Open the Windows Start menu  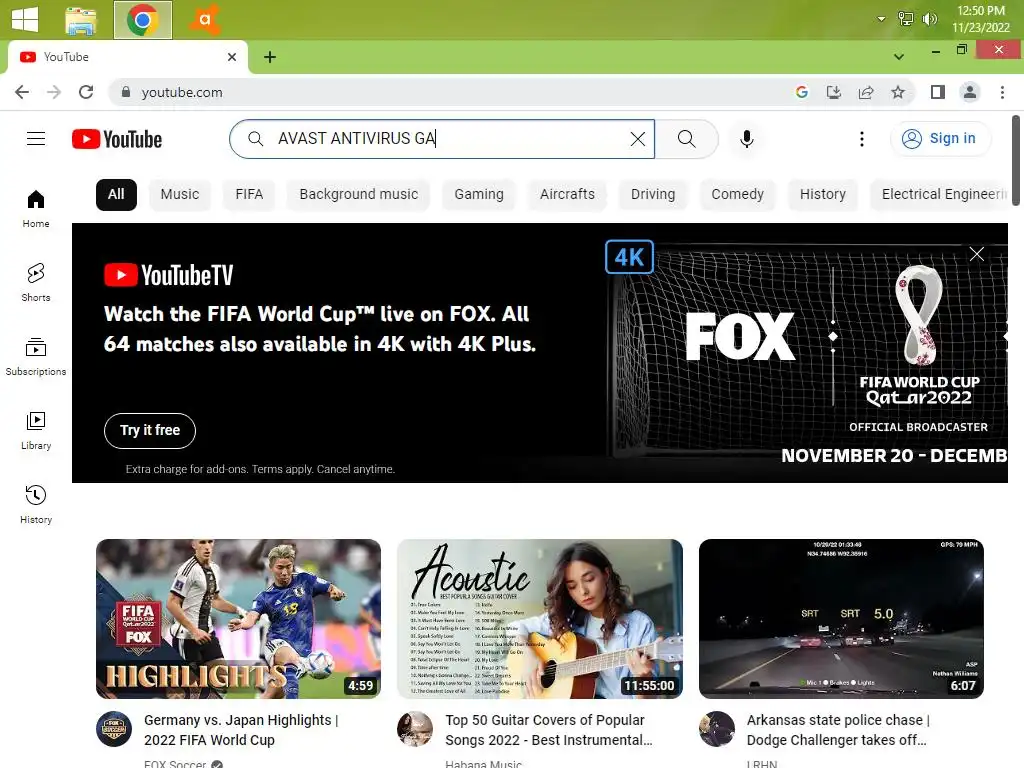pos(25,20)
